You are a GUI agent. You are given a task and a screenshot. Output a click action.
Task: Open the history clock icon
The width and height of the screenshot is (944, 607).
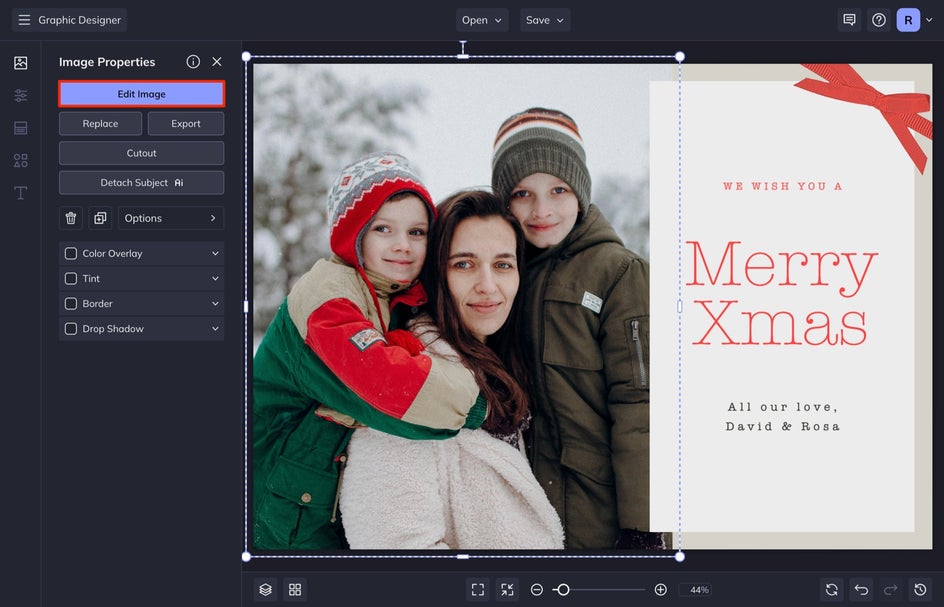point(920,590)
